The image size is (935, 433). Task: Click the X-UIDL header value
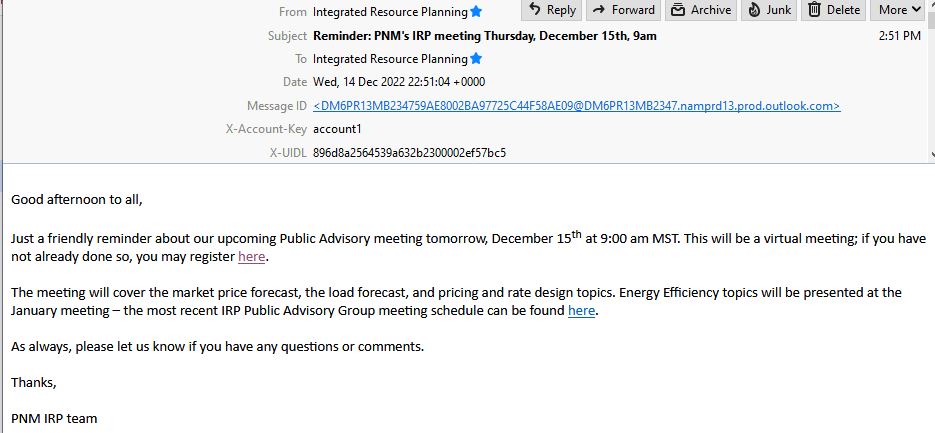[409, 153]
